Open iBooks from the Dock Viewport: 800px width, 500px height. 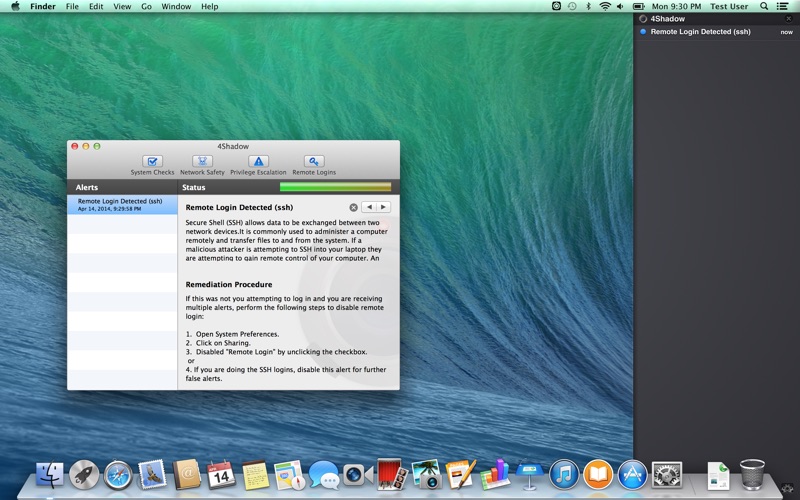[x=598, y=474]
